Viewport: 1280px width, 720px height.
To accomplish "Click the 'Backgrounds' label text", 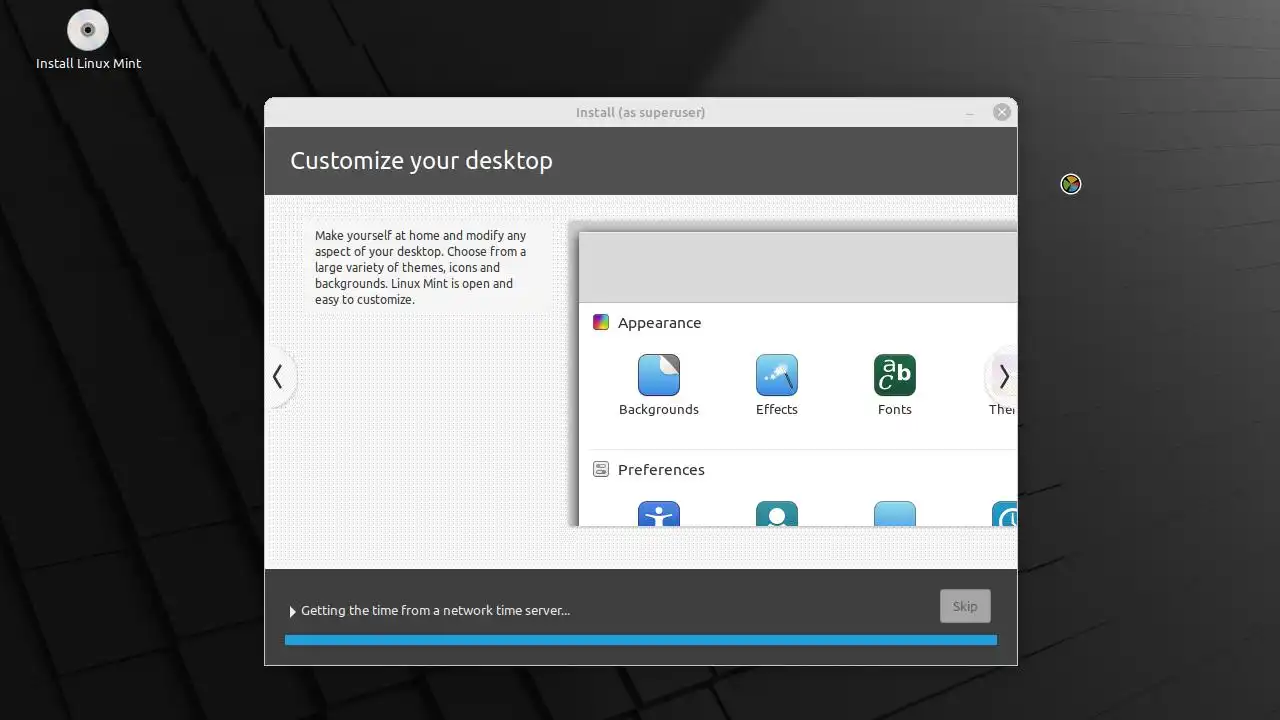I will coord(659,409).
